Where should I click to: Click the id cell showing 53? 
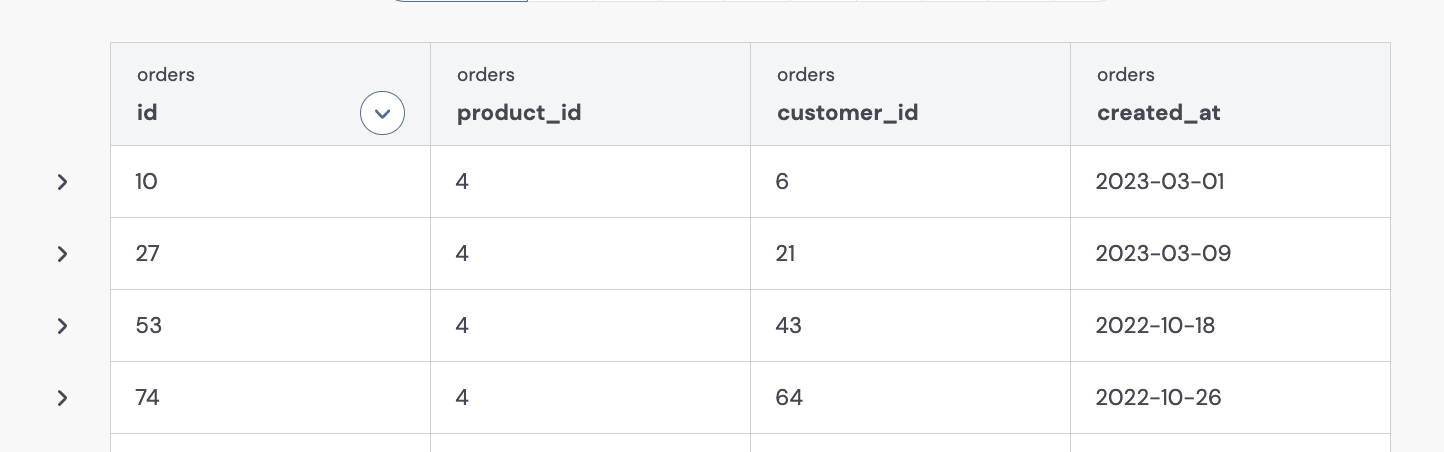(270, 326)
